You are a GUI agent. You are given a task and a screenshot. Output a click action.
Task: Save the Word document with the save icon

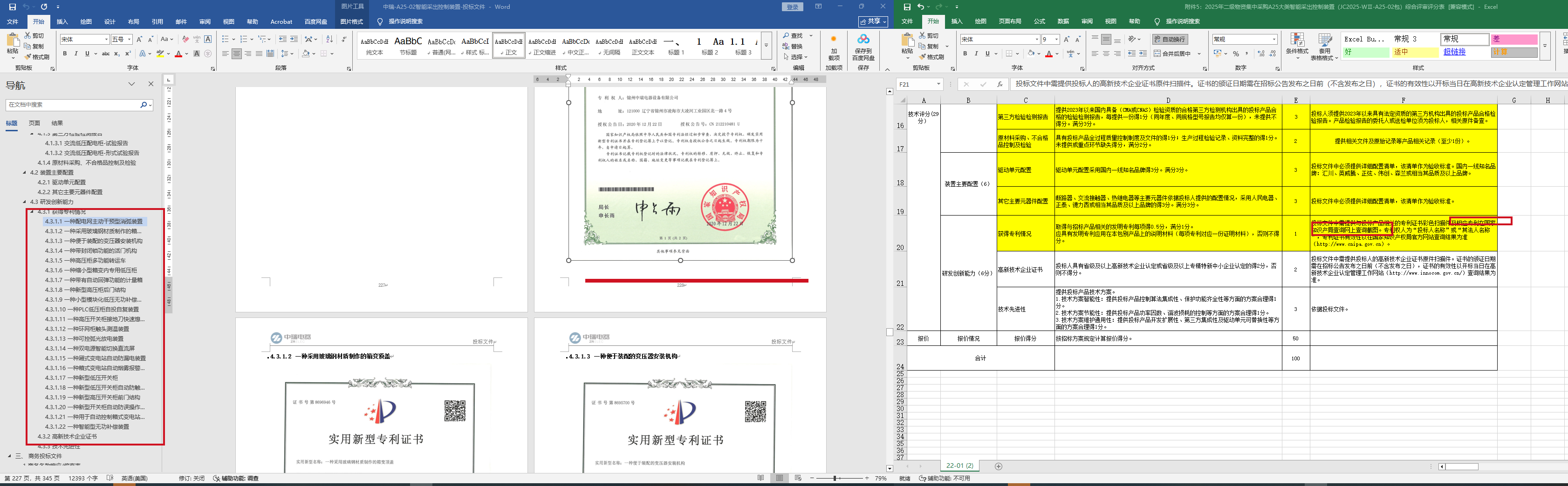tap(13, 7)
